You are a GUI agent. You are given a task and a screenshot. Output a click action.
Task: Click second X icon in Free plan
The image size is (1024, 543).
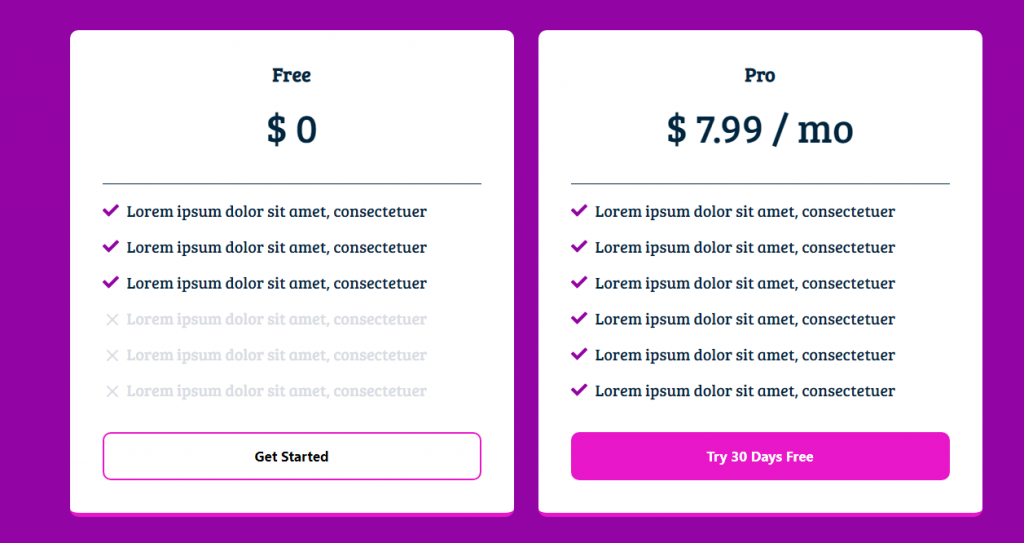click(x=112, y=355)
